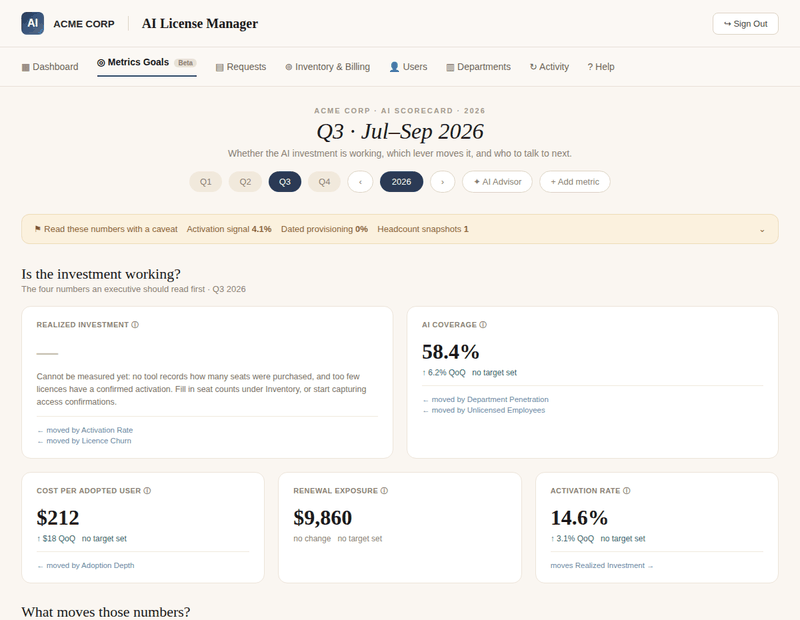Select quarter Q2

click(245, 182)
